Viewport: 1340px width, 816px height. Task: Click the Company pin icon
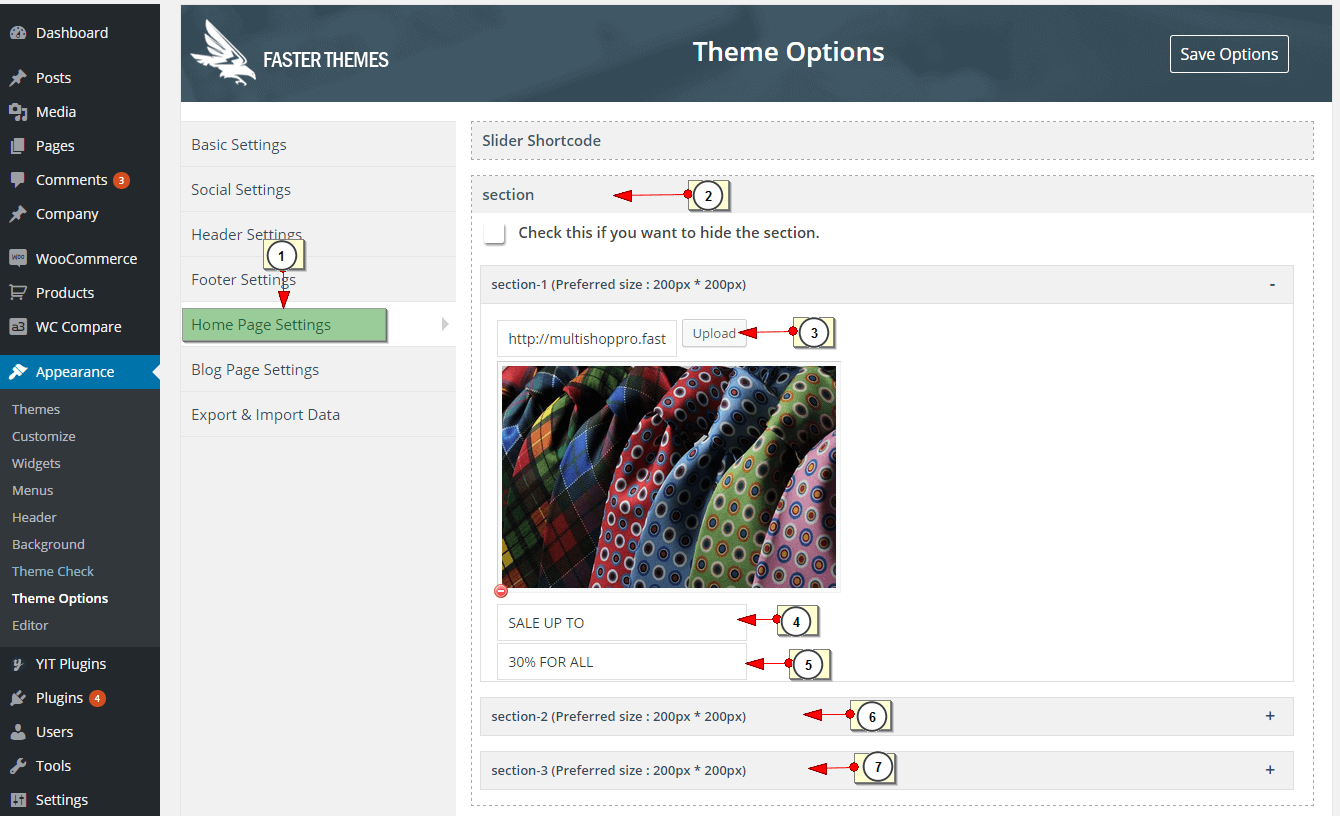coord(18,214)
